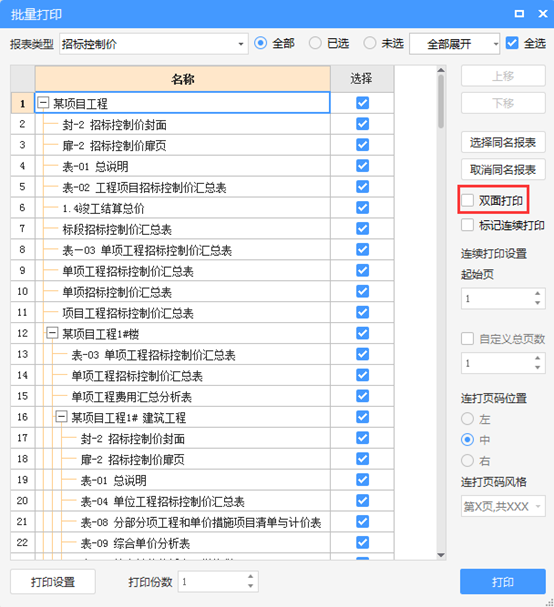Collapse the 某项目工程1#楼 node
This screenshot has width=554, height=607.
52,333
